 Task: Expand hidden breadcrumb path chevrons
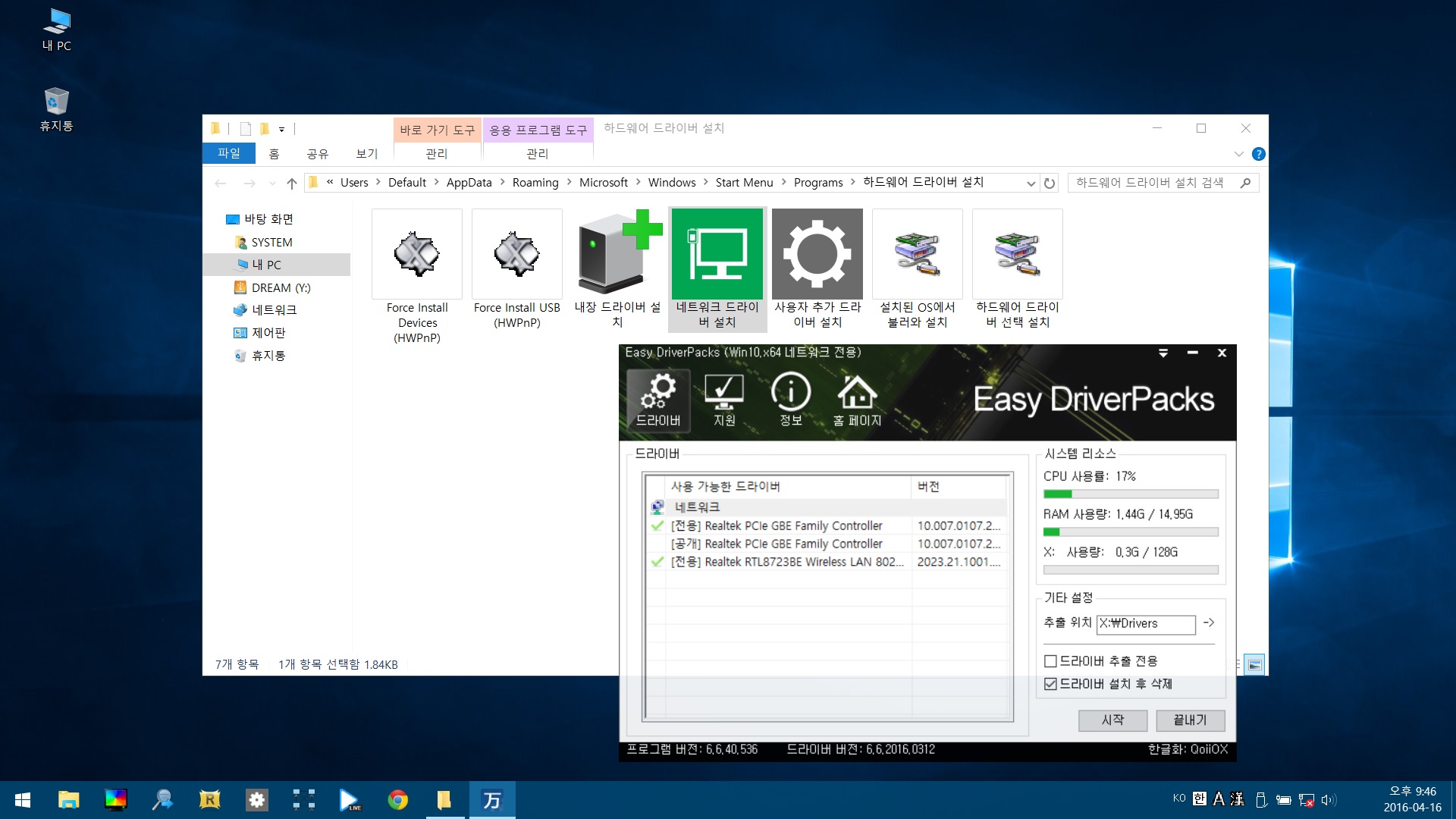pos(330,182)
